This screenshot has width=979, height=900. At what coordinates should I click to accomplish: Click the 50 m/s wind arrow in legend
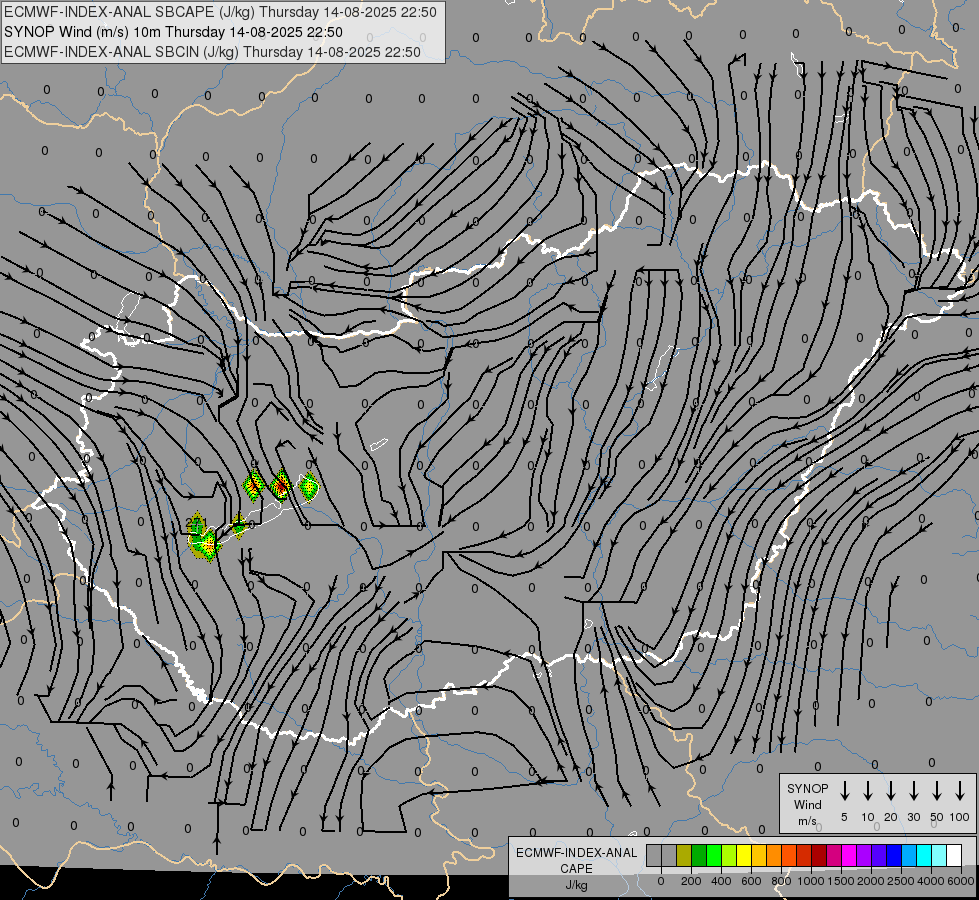tap(937, 791)
